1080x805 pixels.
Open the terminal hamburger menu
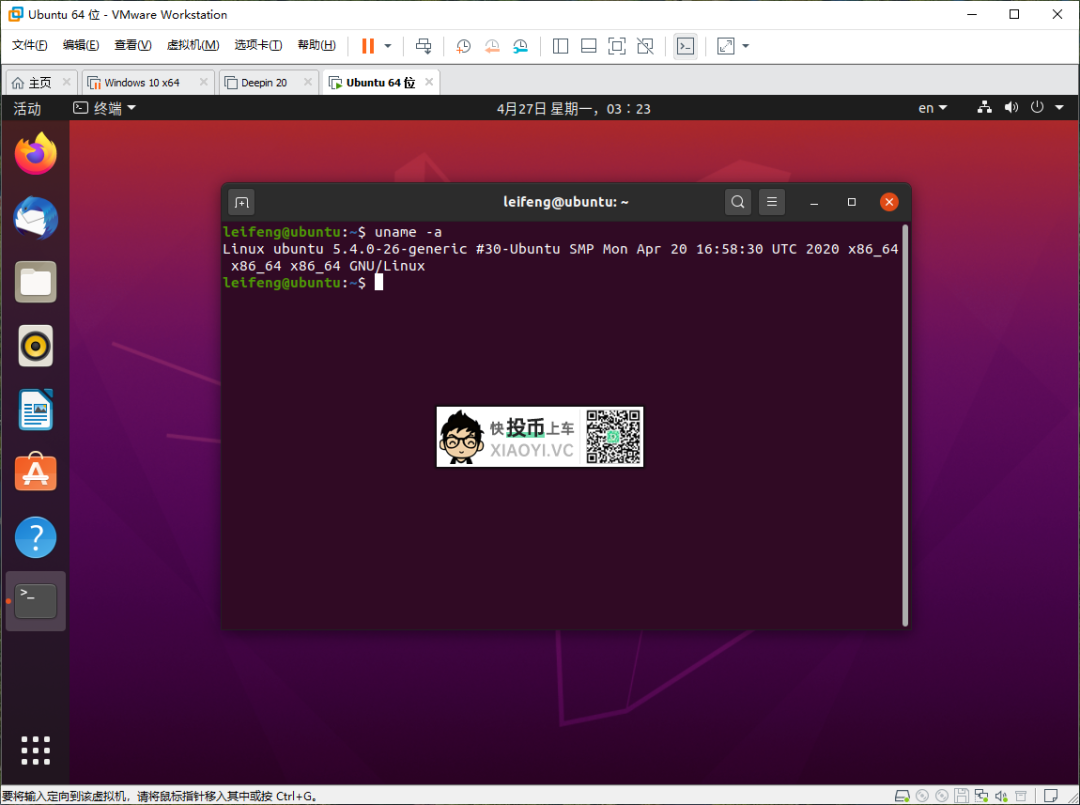point(771,201)
